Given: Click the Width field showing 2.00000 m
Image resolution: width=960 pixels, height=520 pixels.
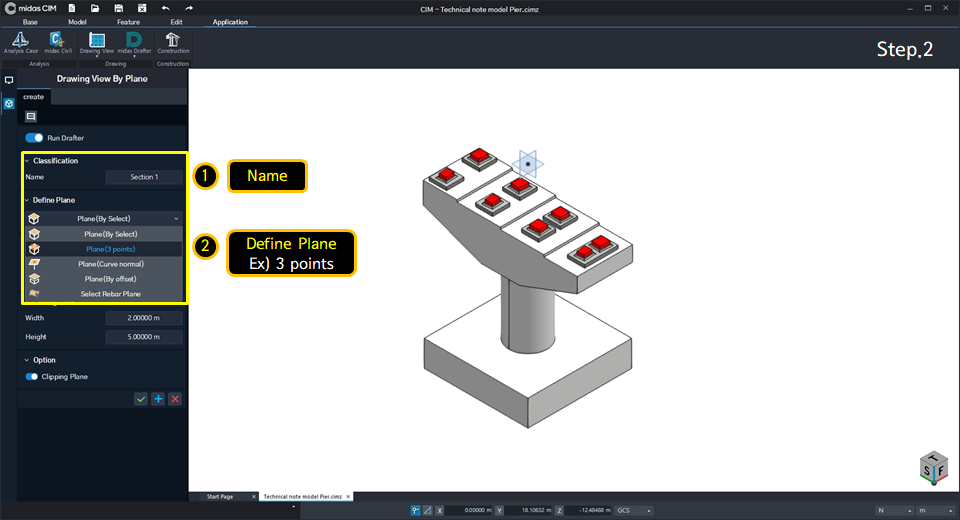Looking at the screenshot, I should tap(144, 318).
